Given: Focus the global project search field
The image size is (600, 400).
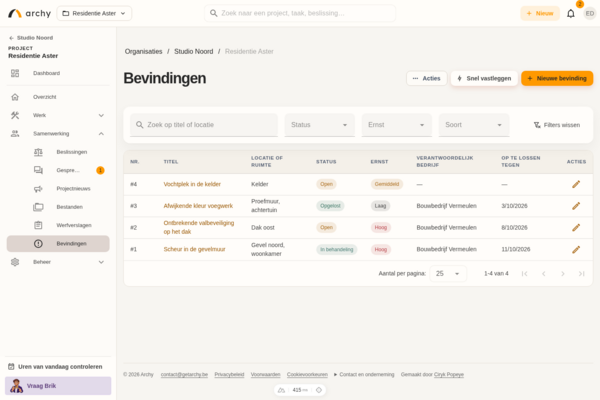Looking at the screenshot, I should pos(300,13).
